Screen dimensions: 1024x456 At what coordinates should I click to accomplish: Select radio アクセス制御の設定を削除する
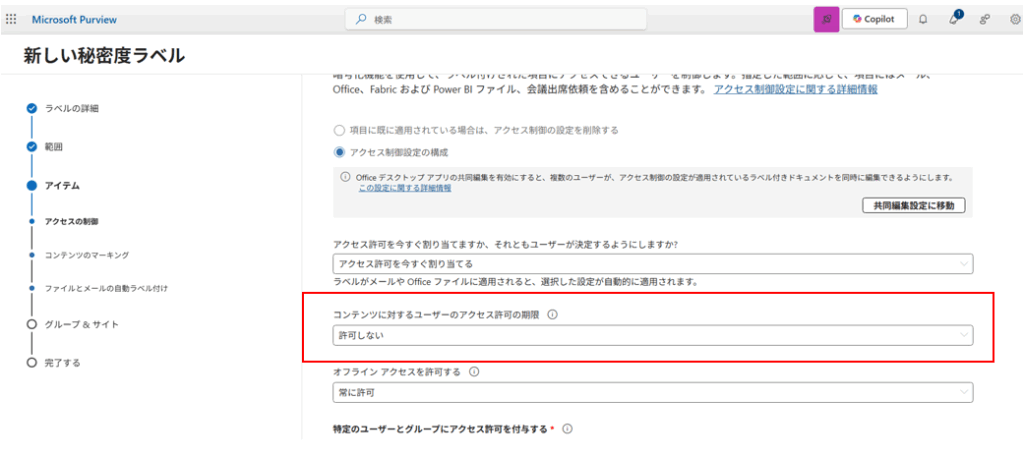coord(340,130)
